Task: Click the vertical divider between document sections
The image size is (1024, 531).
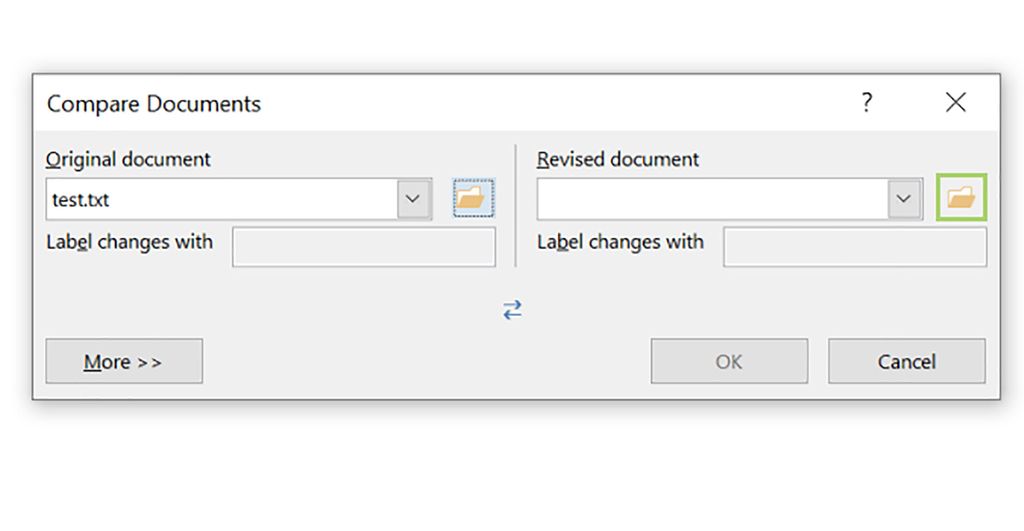Action: [515, 205]
